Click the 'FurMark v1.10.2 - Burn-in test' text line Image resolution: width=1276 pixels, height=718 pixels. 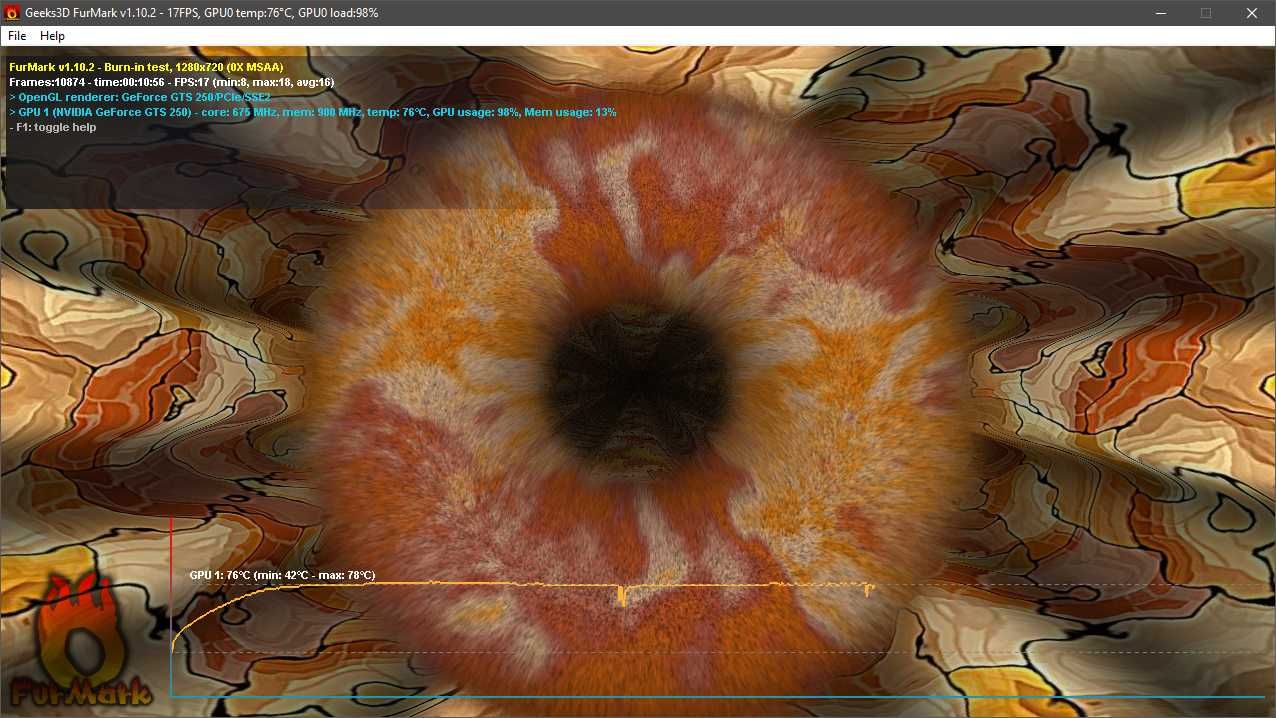coord(146,67)
